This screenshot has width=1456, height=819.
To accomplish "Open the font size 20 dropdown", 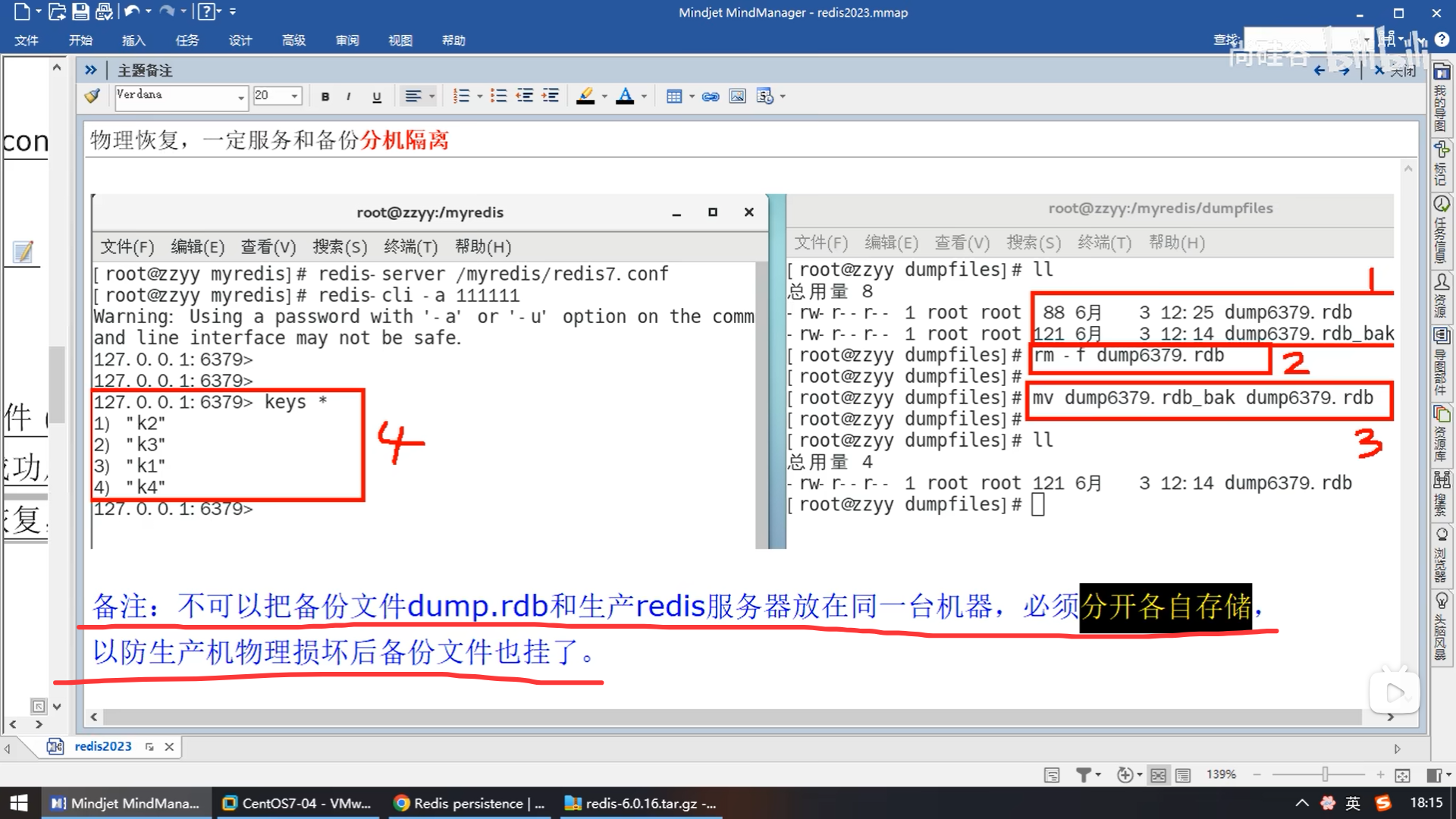I will click(294, 96).
